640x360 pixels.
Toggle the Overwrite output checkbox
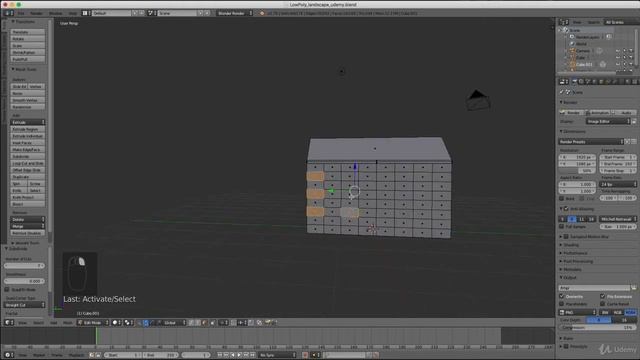click(562, 296)
